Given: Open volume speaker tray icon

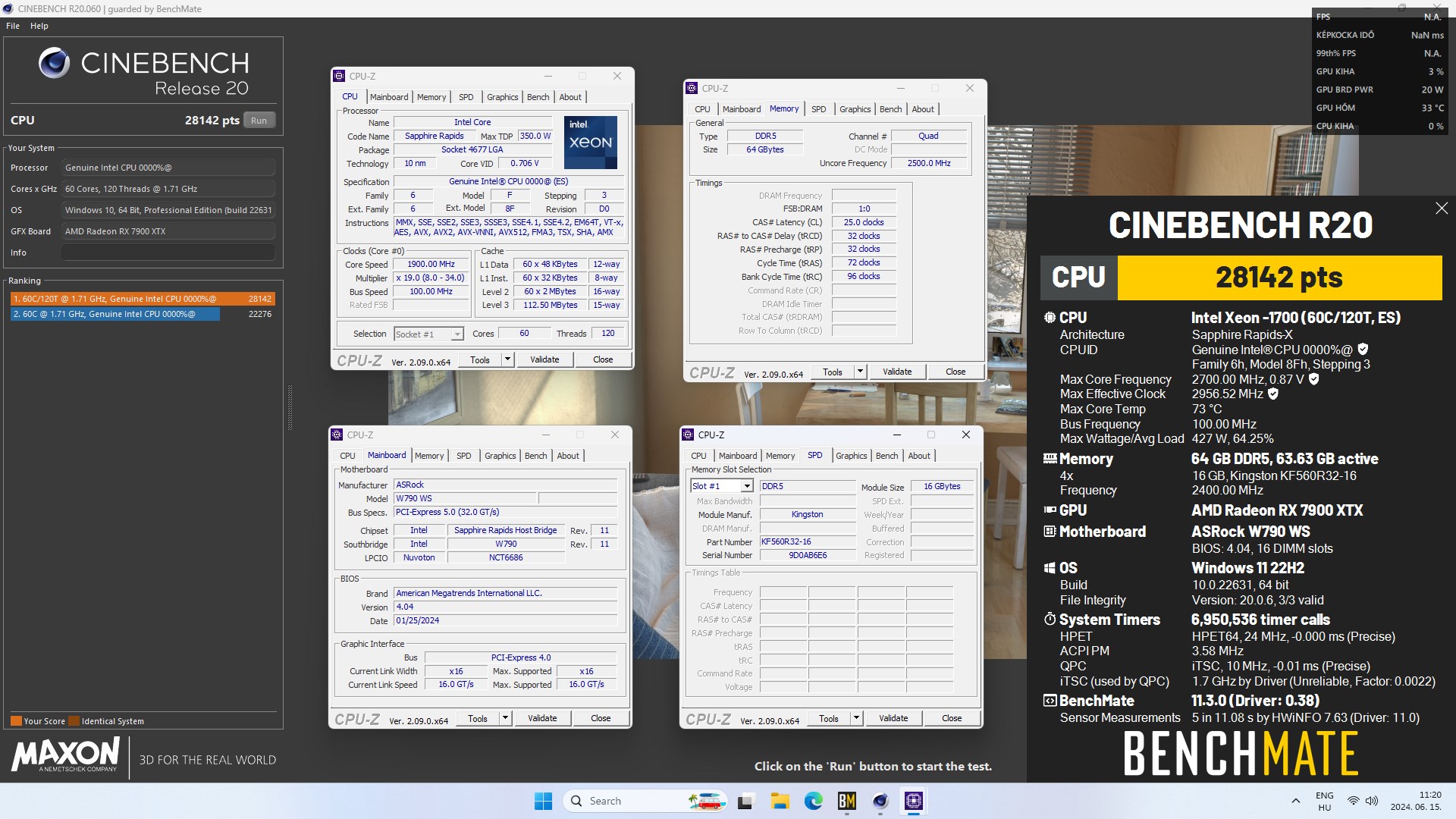Looking at the screenshot, I should [1372, 801].
